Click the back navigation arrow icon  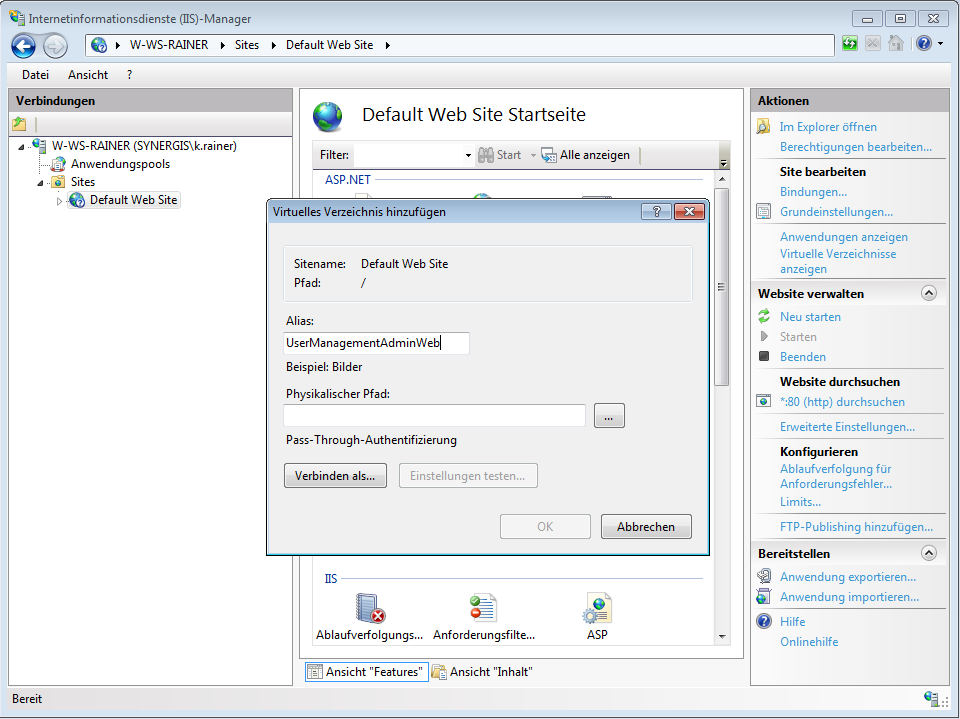[x=24, y=45]
